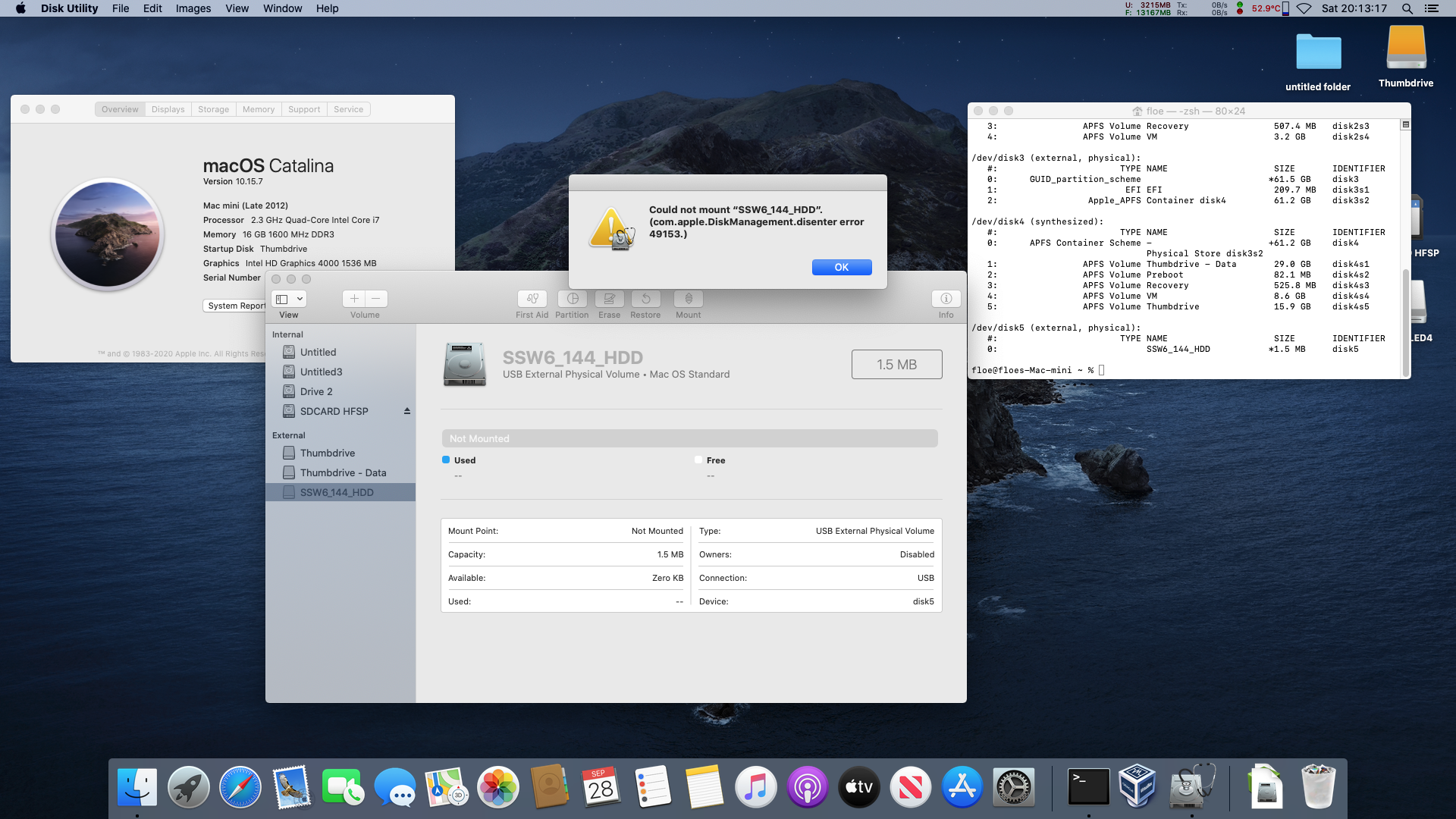Open Music from the Dock

pyautogui.click(x=756, y=787)
